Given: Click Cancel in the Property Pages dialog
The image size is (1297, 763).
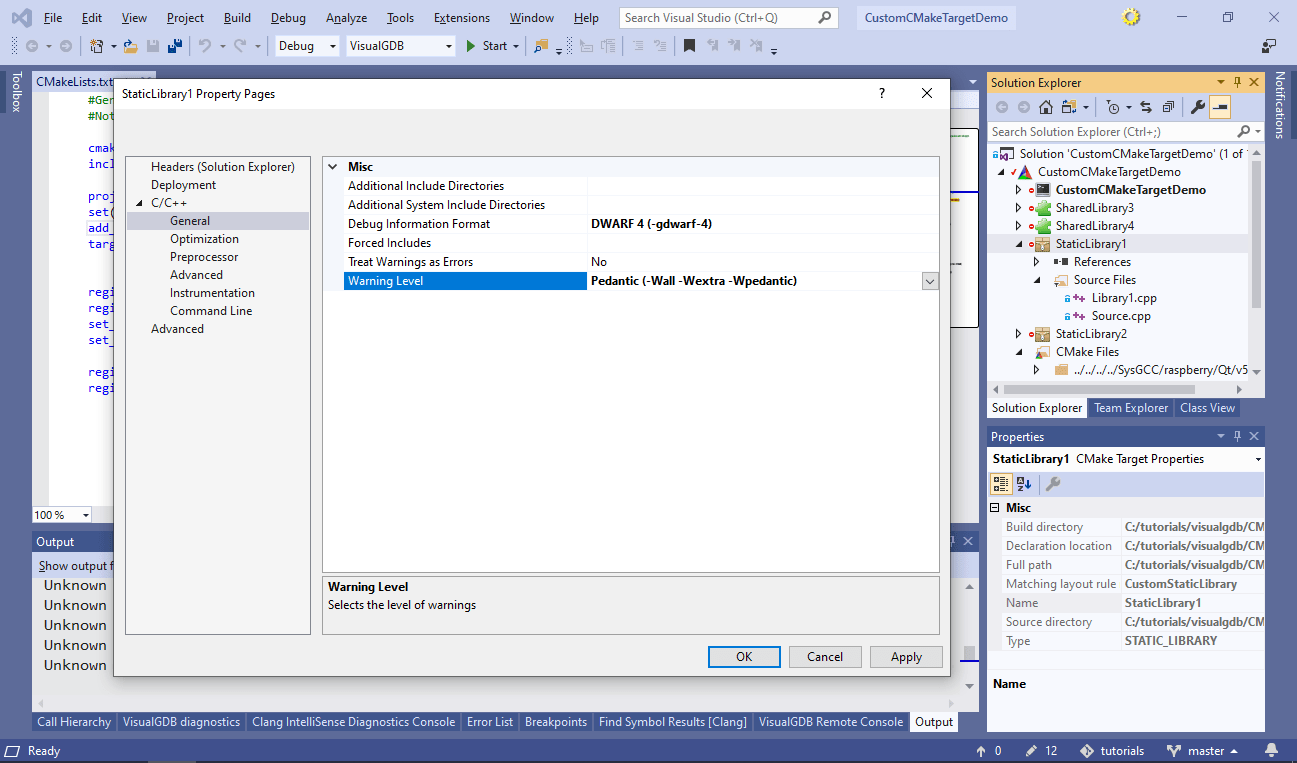Looking at the screenshot, I should [x=825, y=657].
